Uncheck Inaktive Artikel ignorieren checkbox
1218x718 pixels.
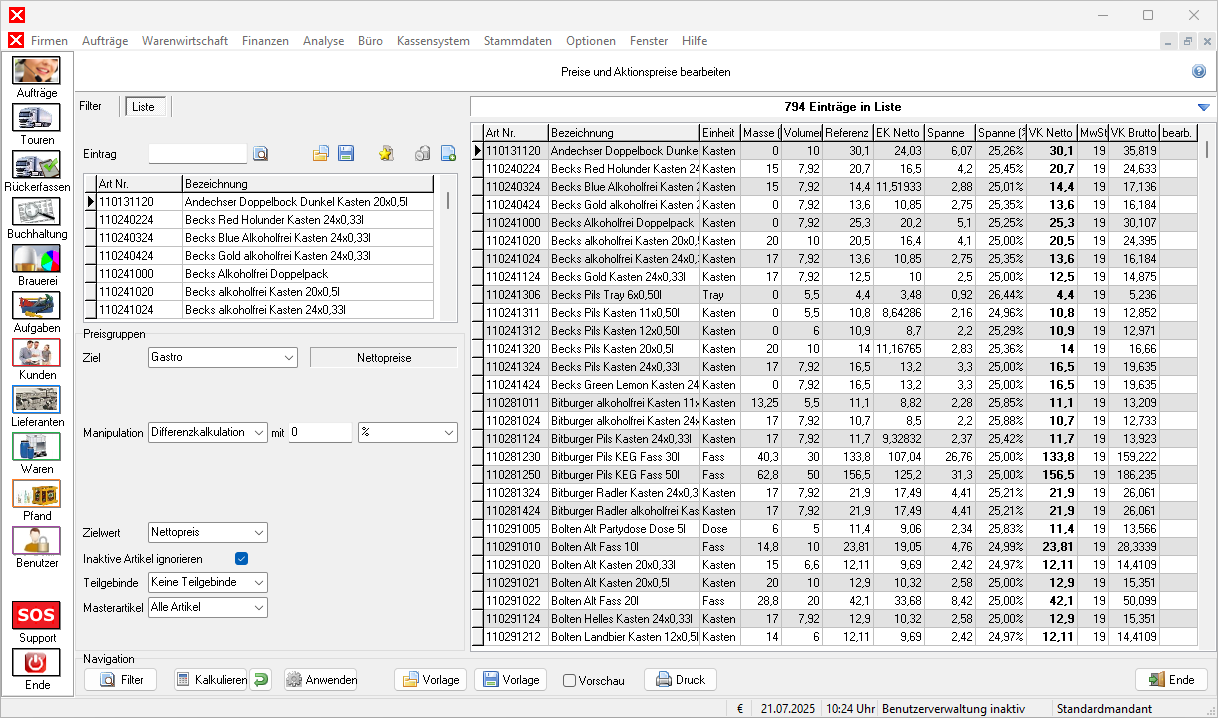click(241, 558)
